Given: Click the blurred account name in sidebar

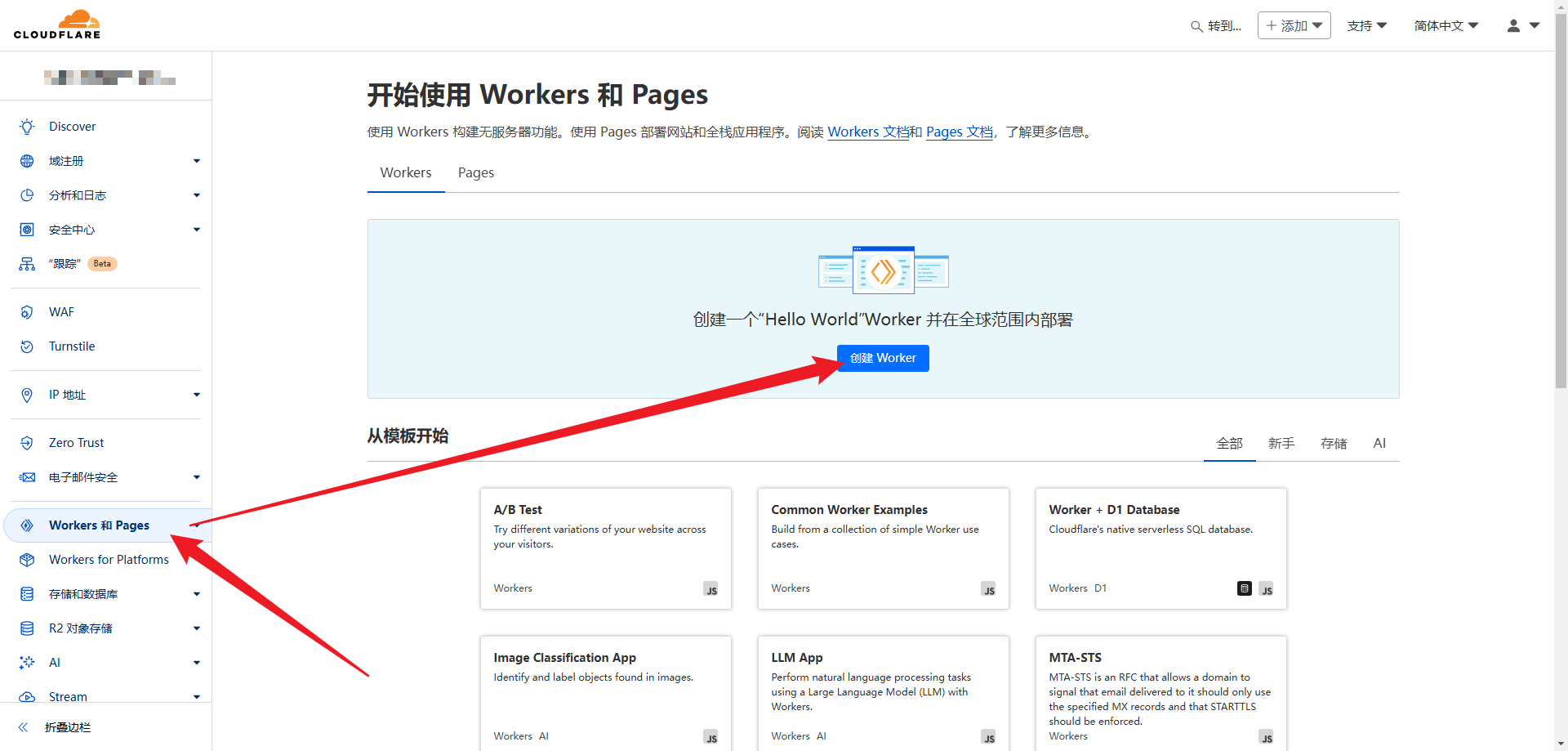Looking at the screenshot, I should [x=109, y=78].
